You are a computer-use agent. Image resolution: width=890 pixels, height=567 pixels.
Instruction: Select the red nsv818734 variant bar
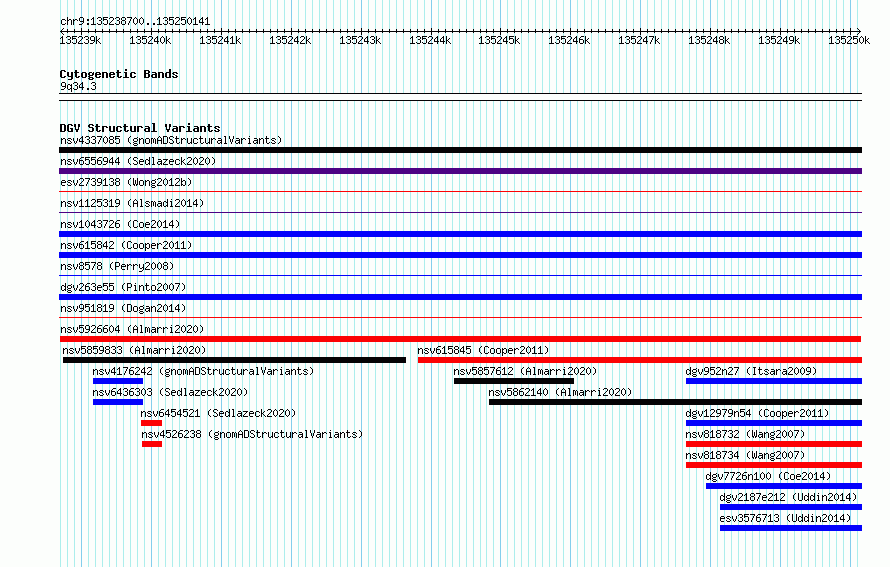[x=774, y=465]
